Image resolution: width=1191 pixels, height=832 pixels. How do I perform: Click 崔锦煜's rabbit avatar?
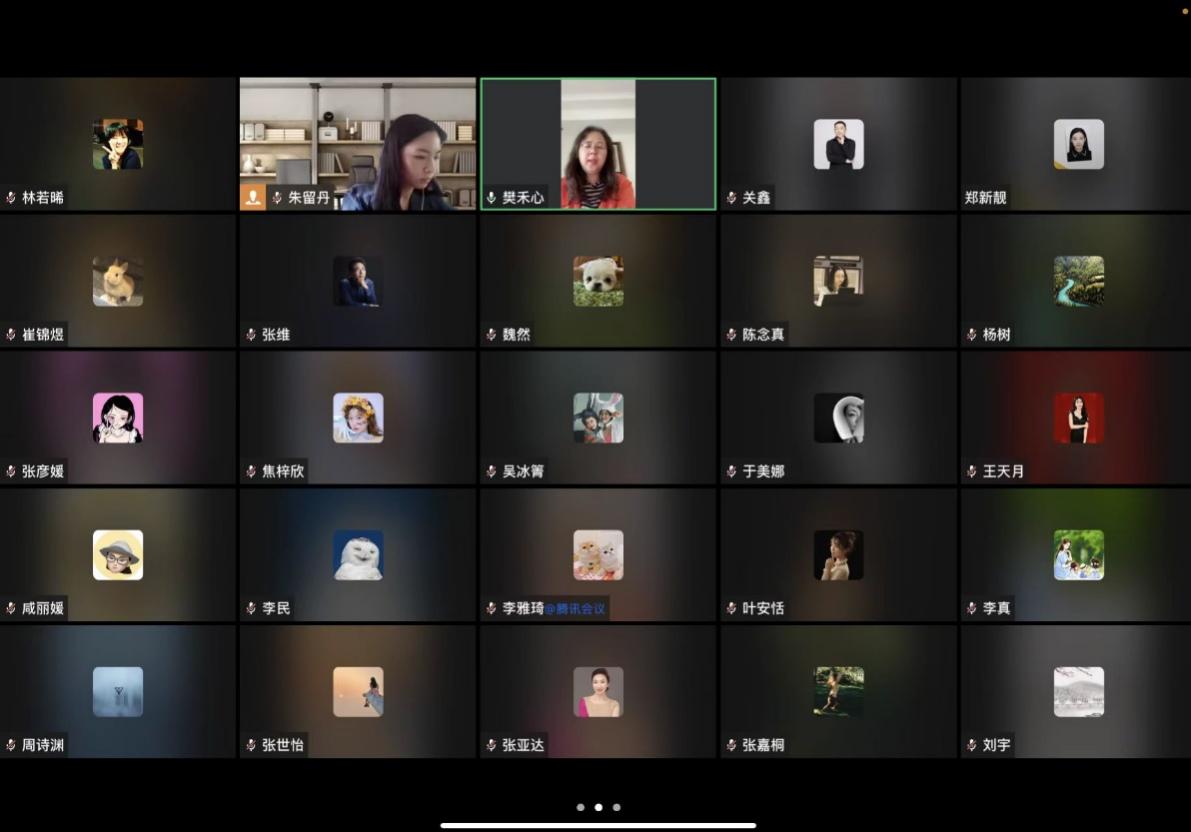click(x=118, y=281)
